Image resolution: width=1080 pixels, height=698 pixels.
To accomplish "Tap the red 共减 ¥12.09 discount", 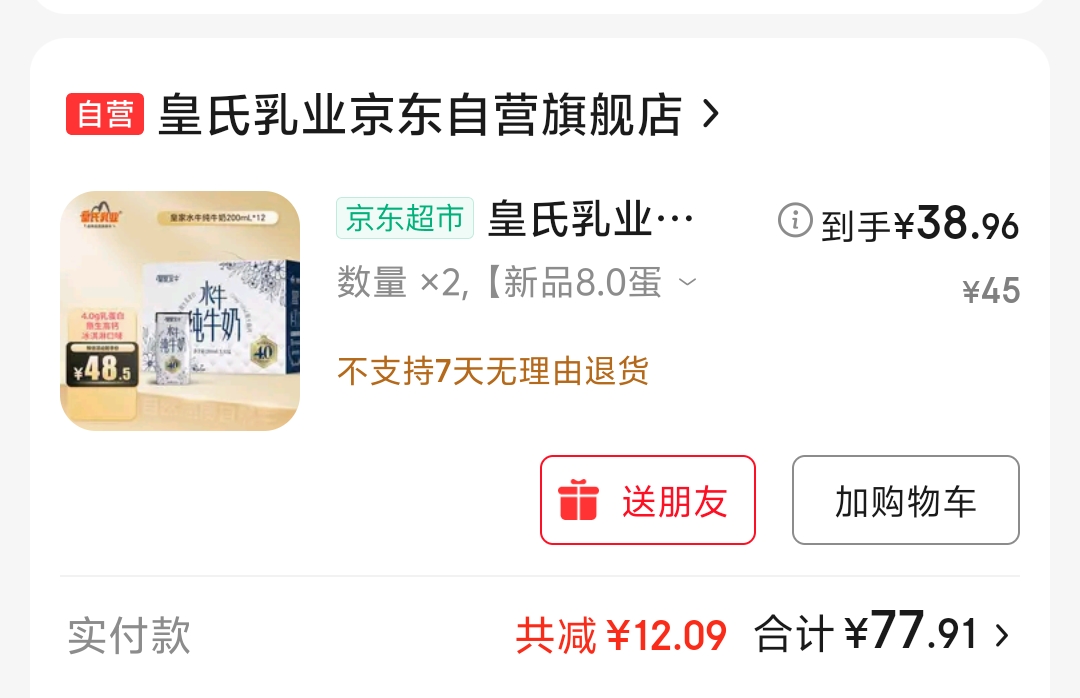I will pos(621,635).
